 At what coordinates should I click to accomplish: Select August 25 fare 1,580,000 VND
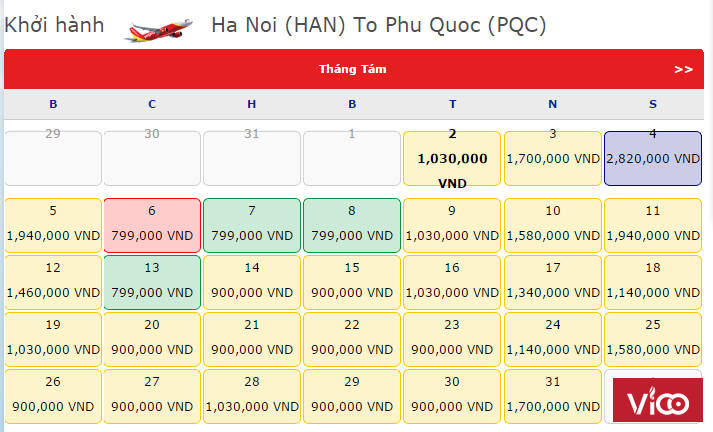click(x=653, y=339)
